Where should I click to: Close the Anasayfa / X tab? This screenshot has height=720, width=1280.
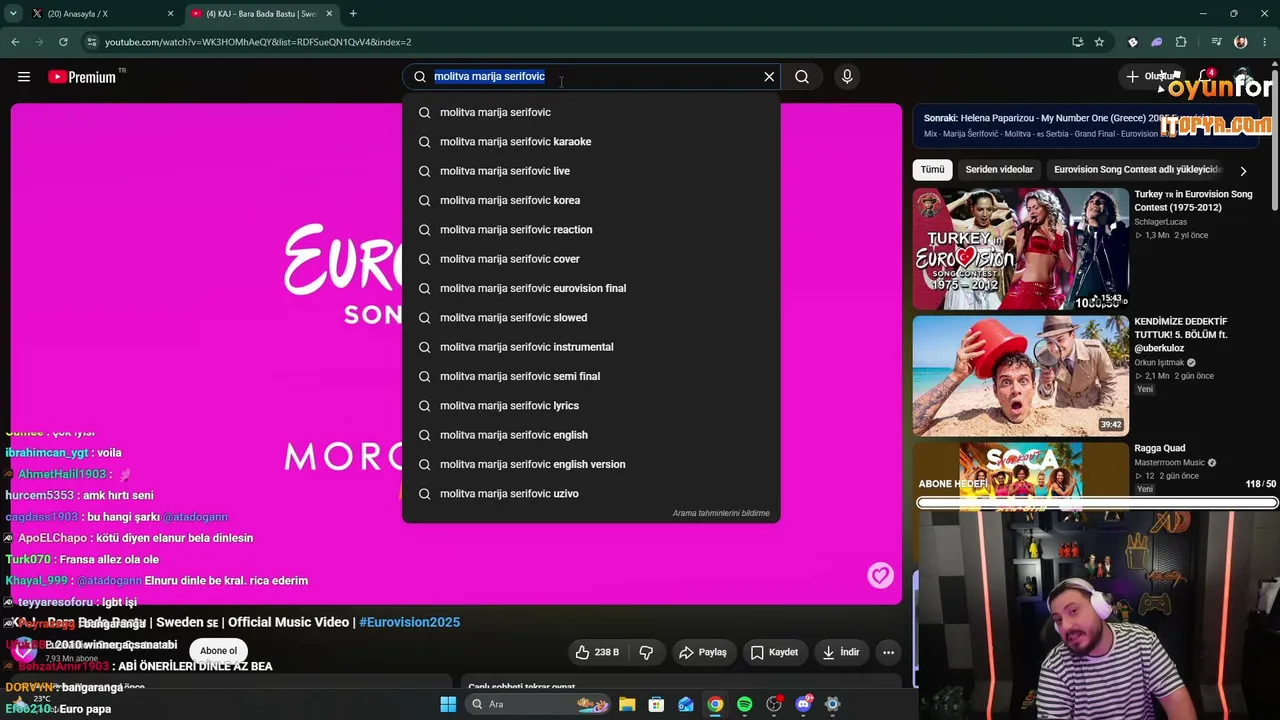(171, 14)
